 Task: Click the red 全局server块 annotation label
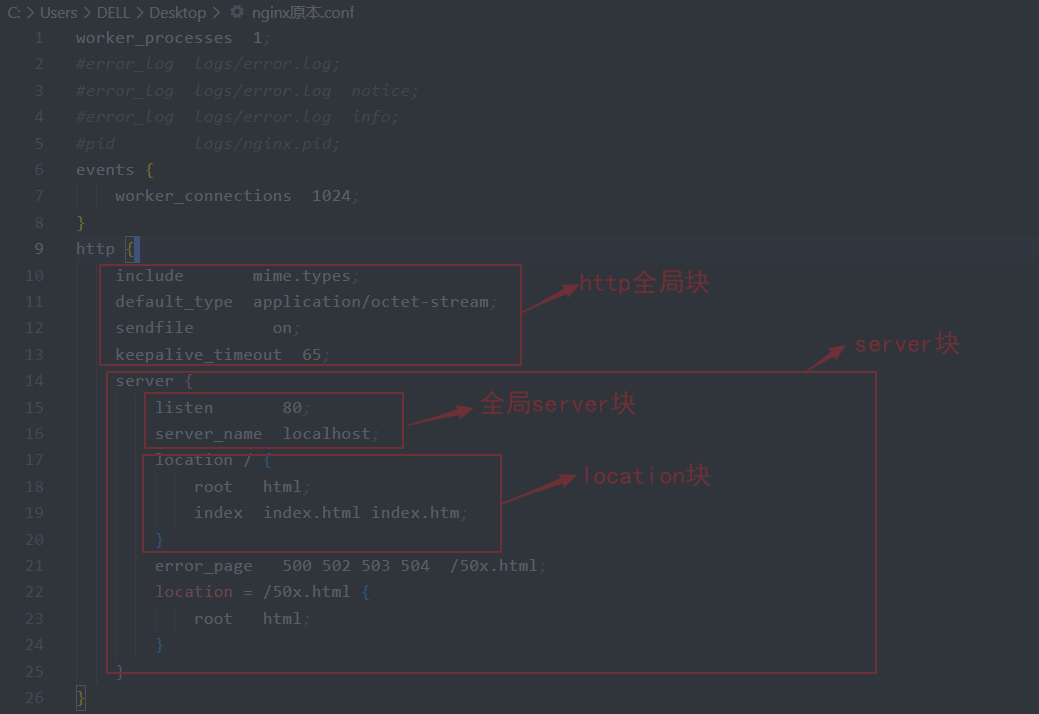click(557, 404)
